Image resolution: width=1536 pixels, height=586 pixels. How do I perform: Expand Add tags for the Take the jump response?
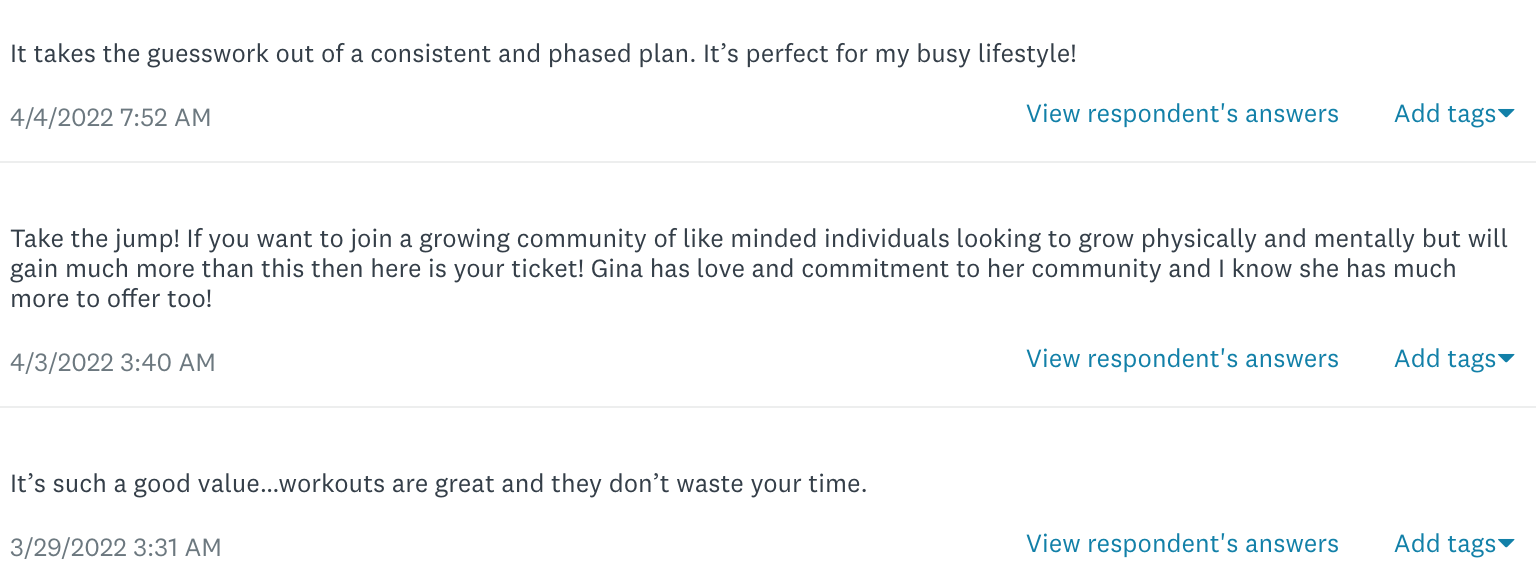tap(1445, 359)
